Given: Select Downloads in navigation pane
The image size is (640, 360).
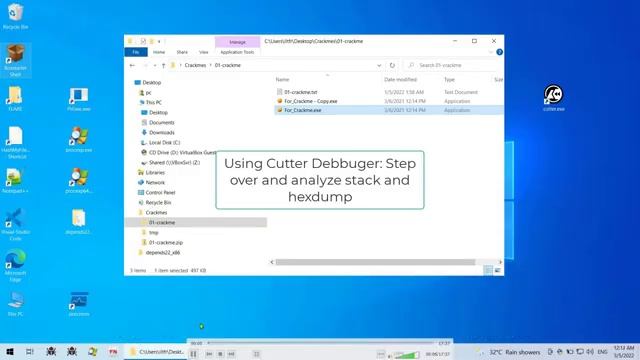Looking at the screenshot, I should pos(161,133).
